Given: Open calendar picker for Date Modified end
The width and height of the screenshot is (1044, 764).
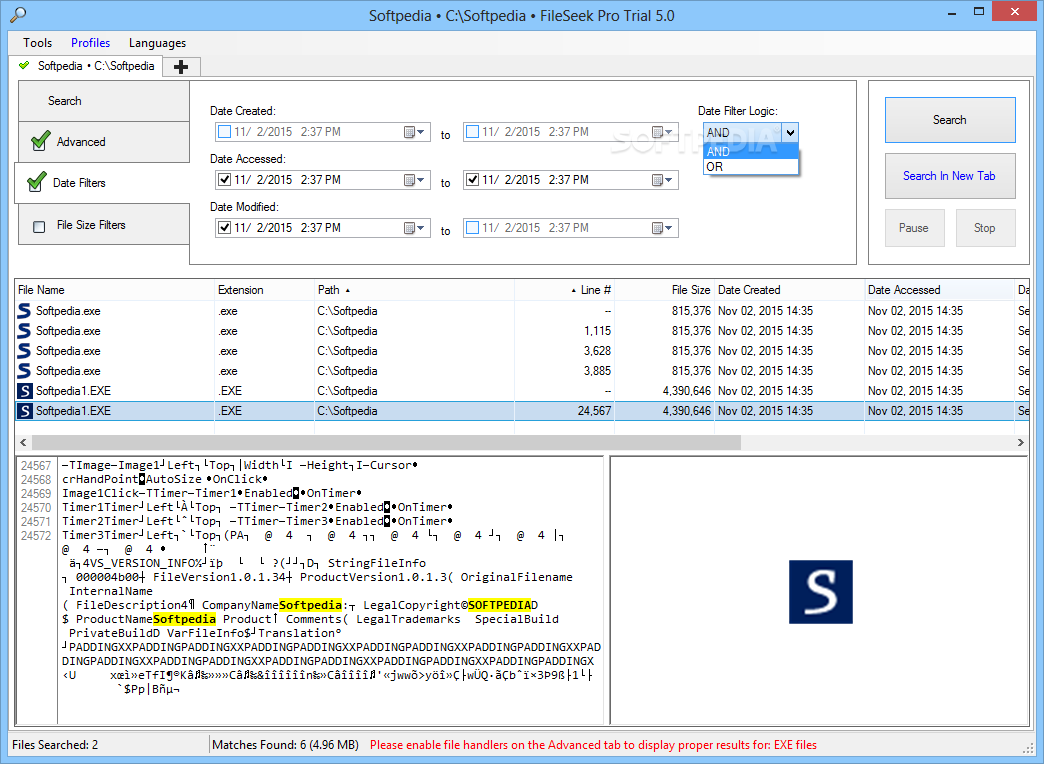Looking at the screenshot, I should tap(662, 228).
